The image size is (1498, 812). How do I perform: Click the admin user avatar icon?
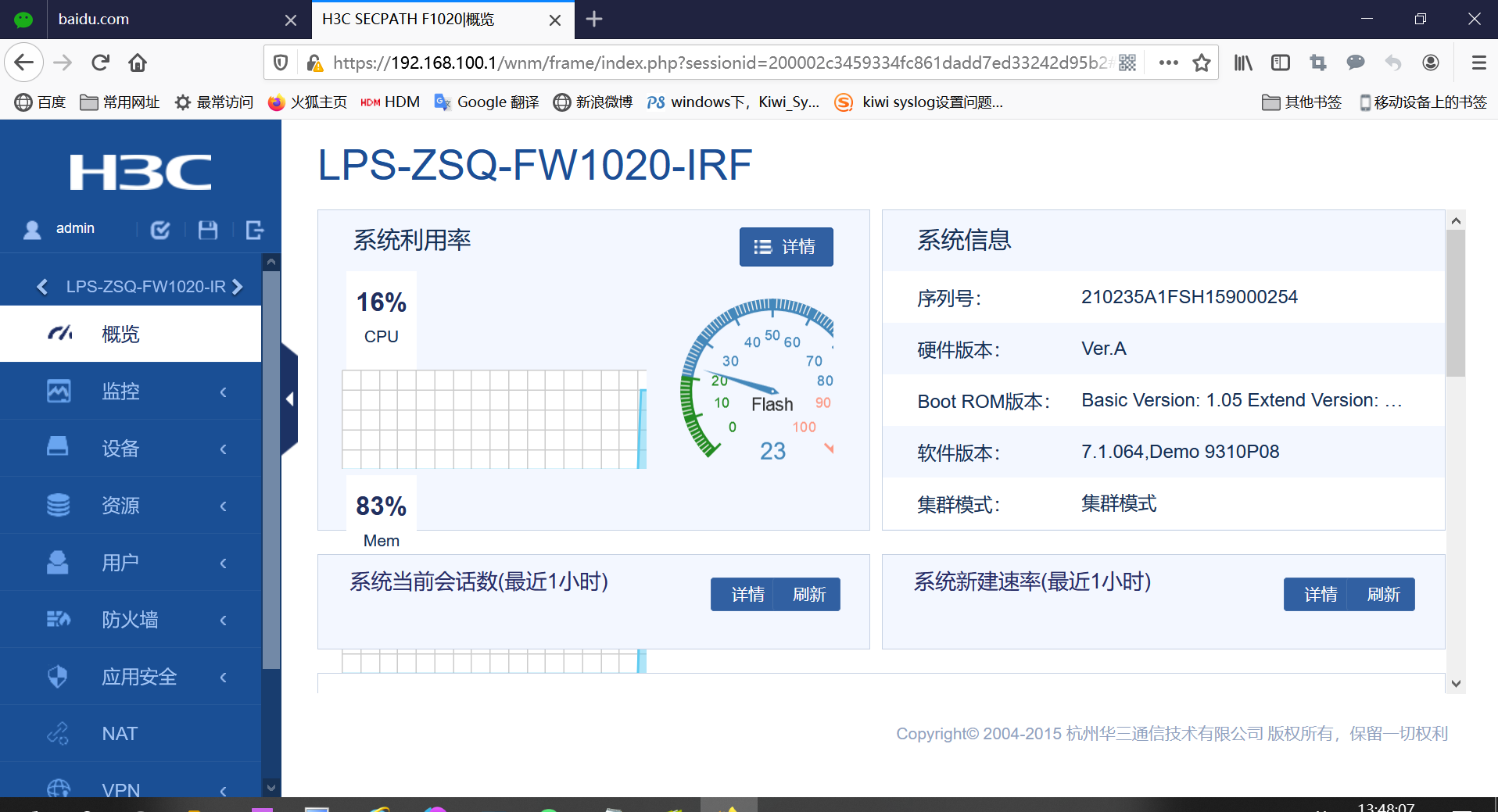point(32,229)
